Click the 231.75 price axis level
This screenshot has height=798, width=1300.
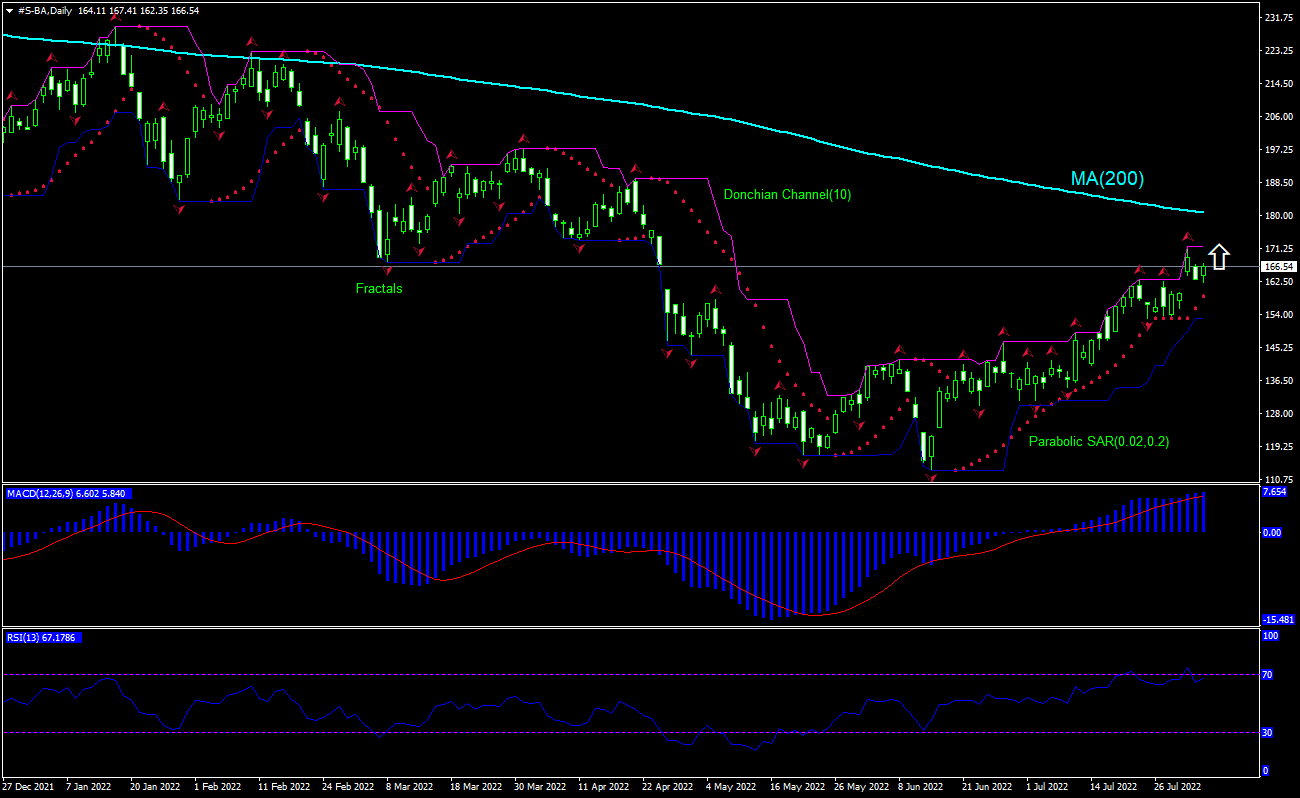(1277, 18)
